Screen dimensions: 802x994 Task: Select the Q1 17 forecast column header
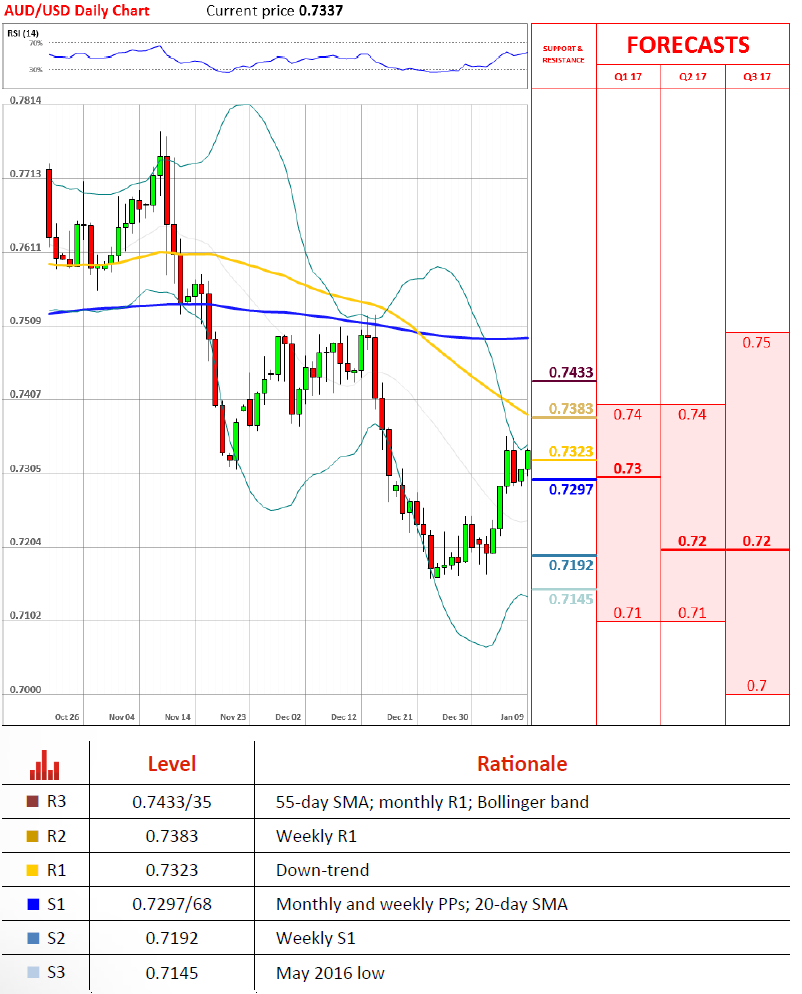click(x=628, y=77)
